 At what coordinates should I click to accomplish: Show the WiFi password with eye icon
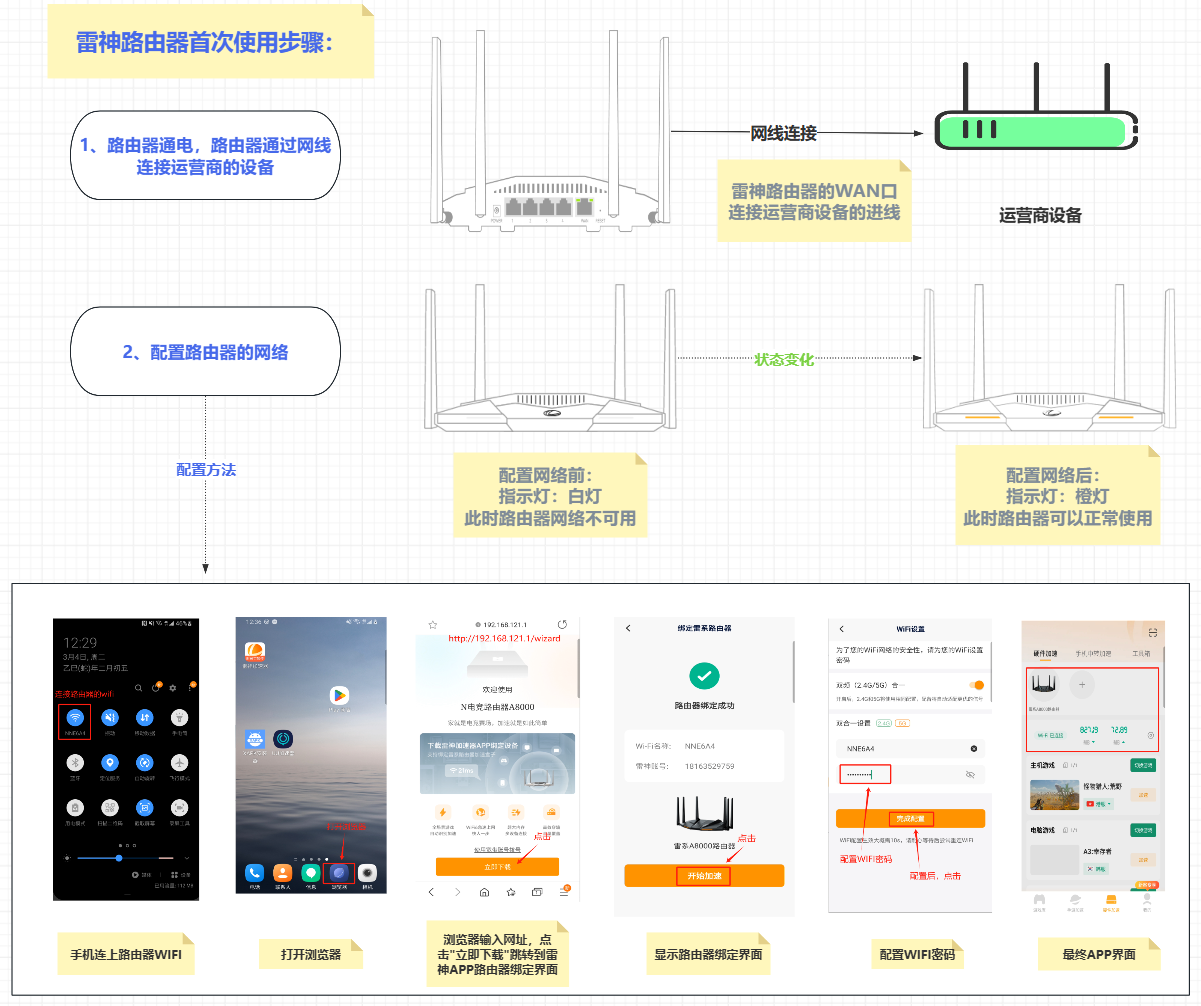coord(970,775)
